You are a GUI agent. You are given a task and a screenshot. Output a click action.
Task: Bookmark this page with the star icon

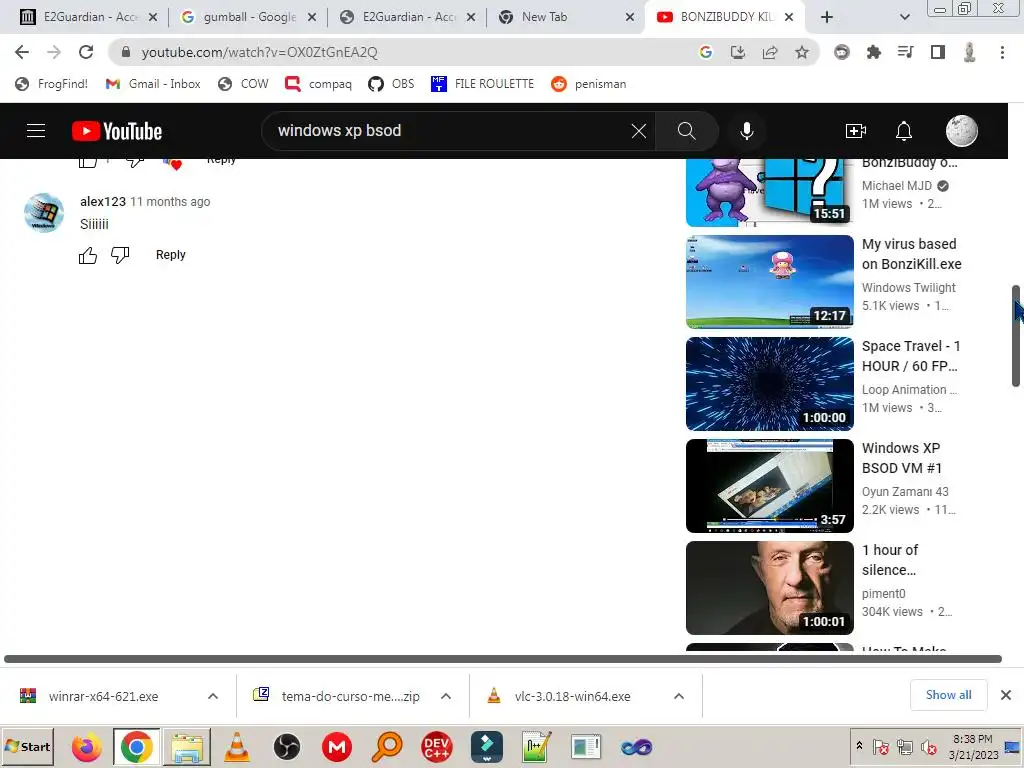(802, 52)
